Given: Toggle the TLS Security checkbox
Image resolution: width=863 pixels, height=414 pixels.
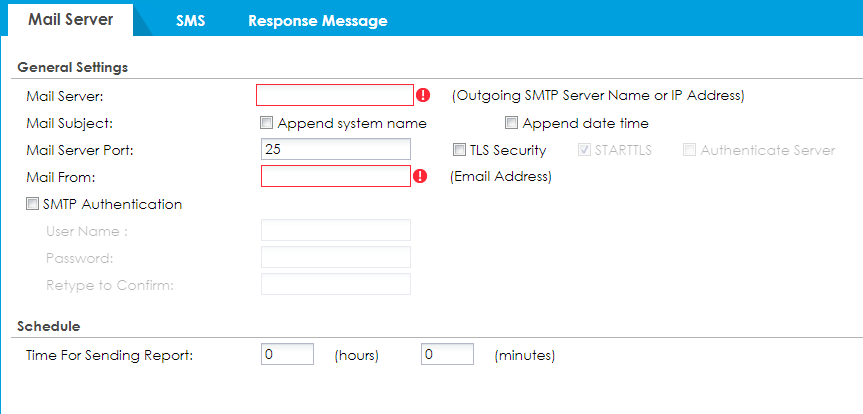Looking at the screenshot, I should (x=460, y=150).
